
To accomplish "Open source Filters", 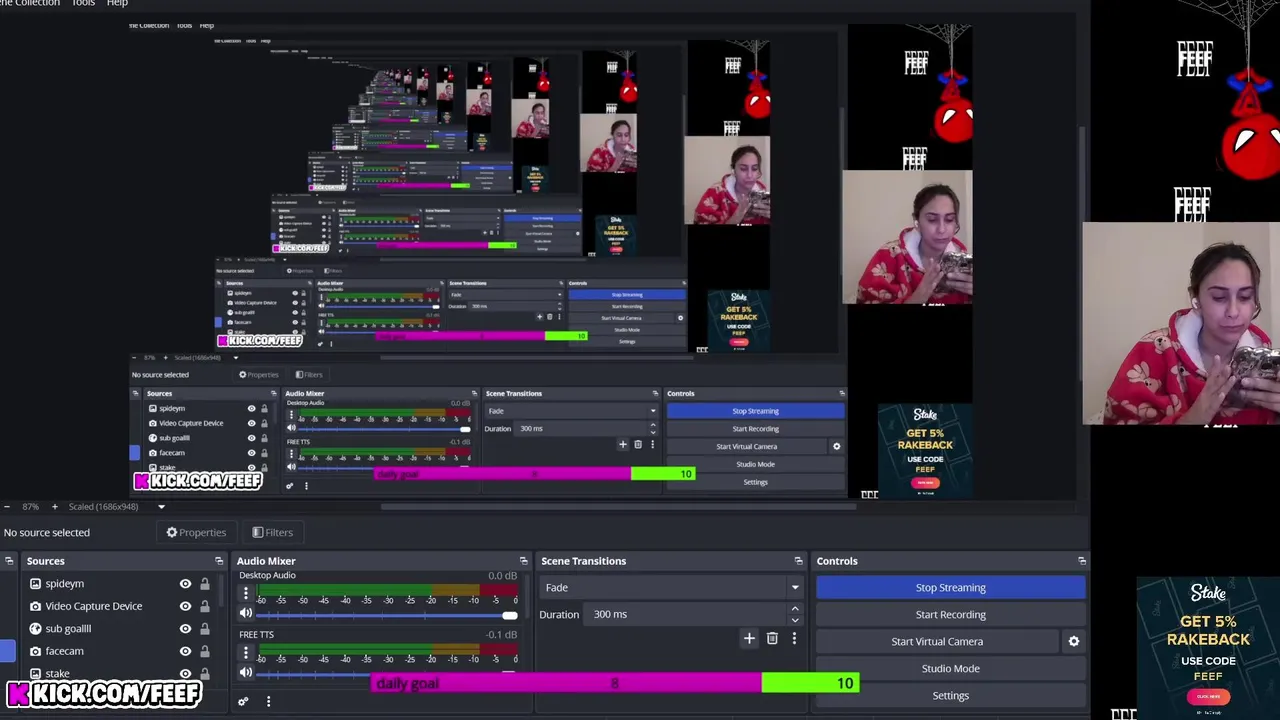I will point(272,532).
